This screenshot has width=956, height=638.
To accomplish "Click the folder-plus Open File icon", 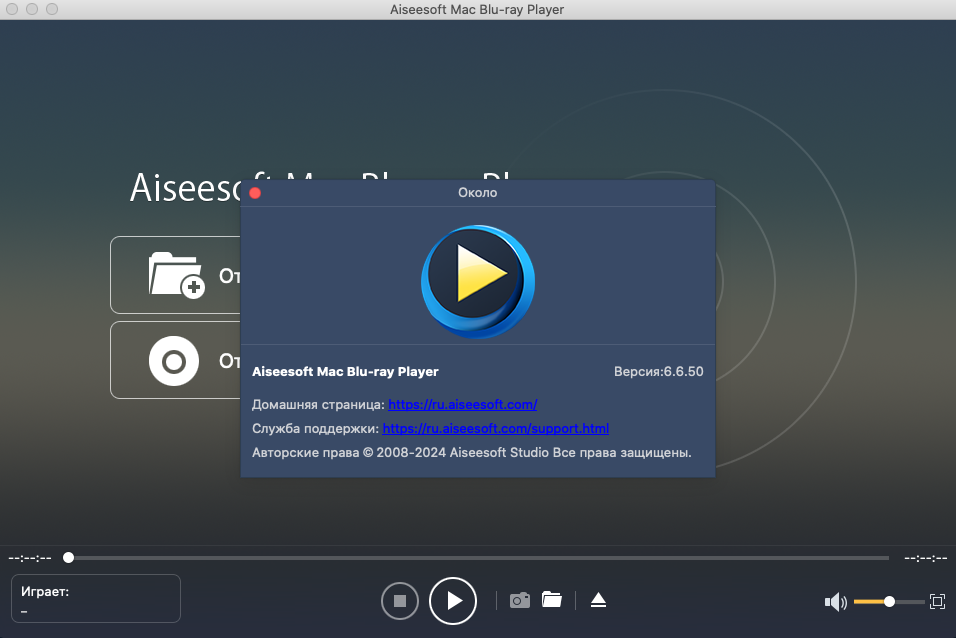I will click(176, 275).
